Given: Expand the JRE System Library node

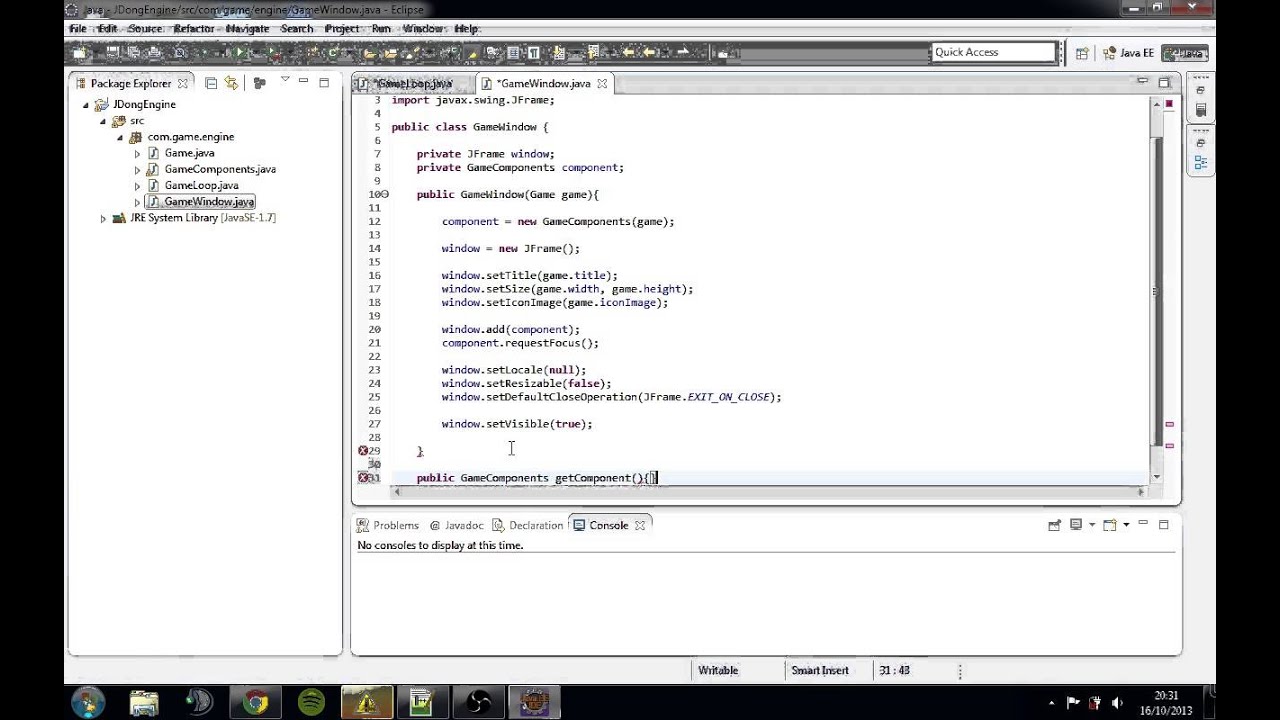Looking at the screenshot, I should point(103,218).
